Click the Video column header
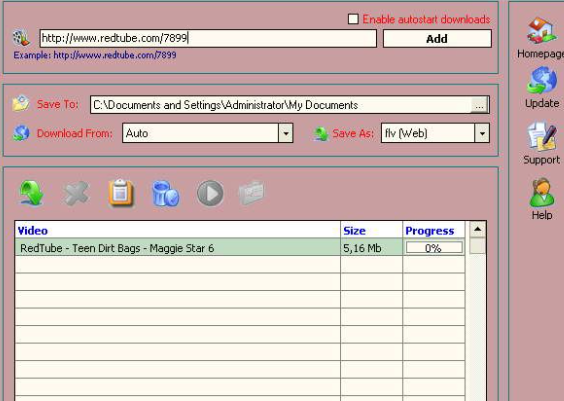This screenshot has width=564, height=401. [x=178, y=230]
